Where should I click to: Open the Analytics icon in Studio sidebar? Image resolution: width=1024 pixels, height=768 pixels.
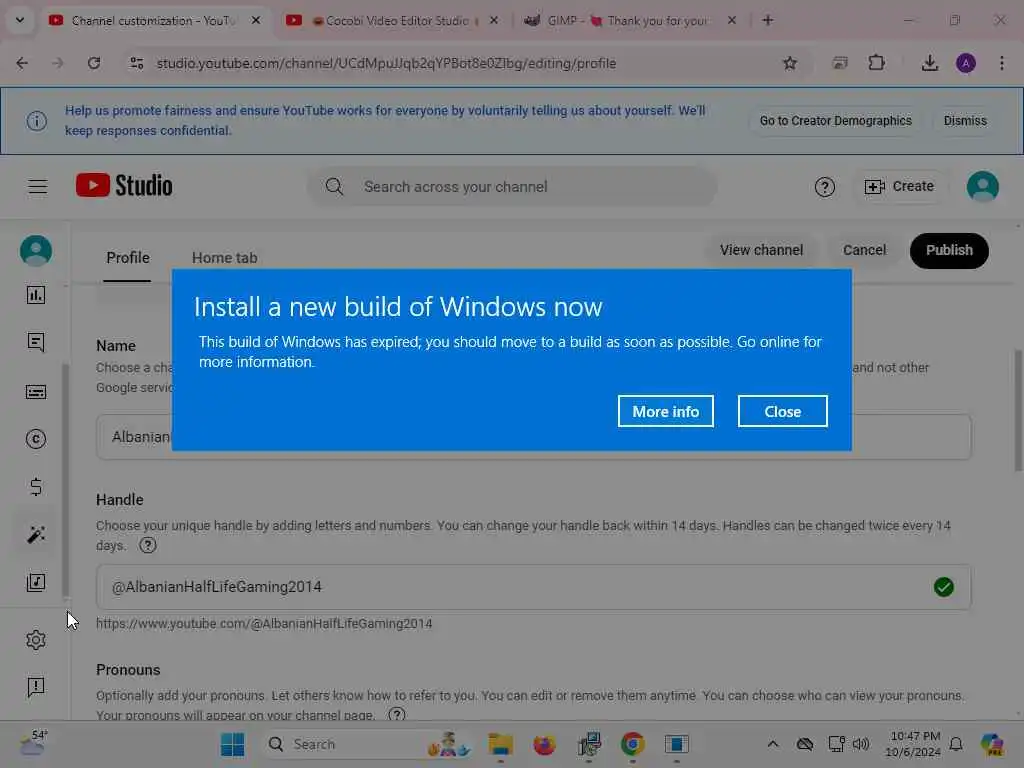36,295
